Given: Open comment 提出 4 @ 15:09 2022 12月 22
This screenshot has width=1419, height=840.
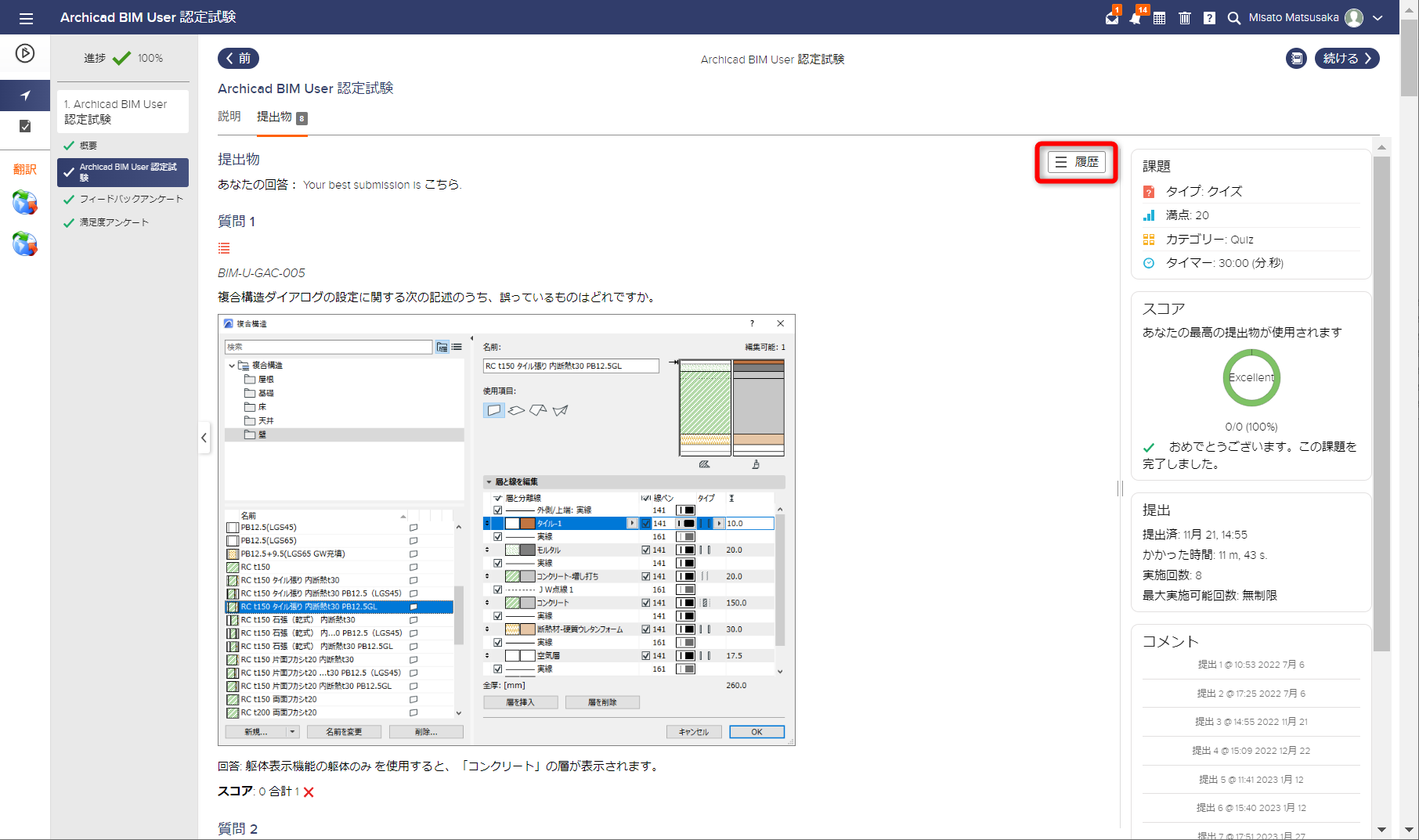Looking at the screenshot, I should pyautogui.click(x=1251, y=751).
